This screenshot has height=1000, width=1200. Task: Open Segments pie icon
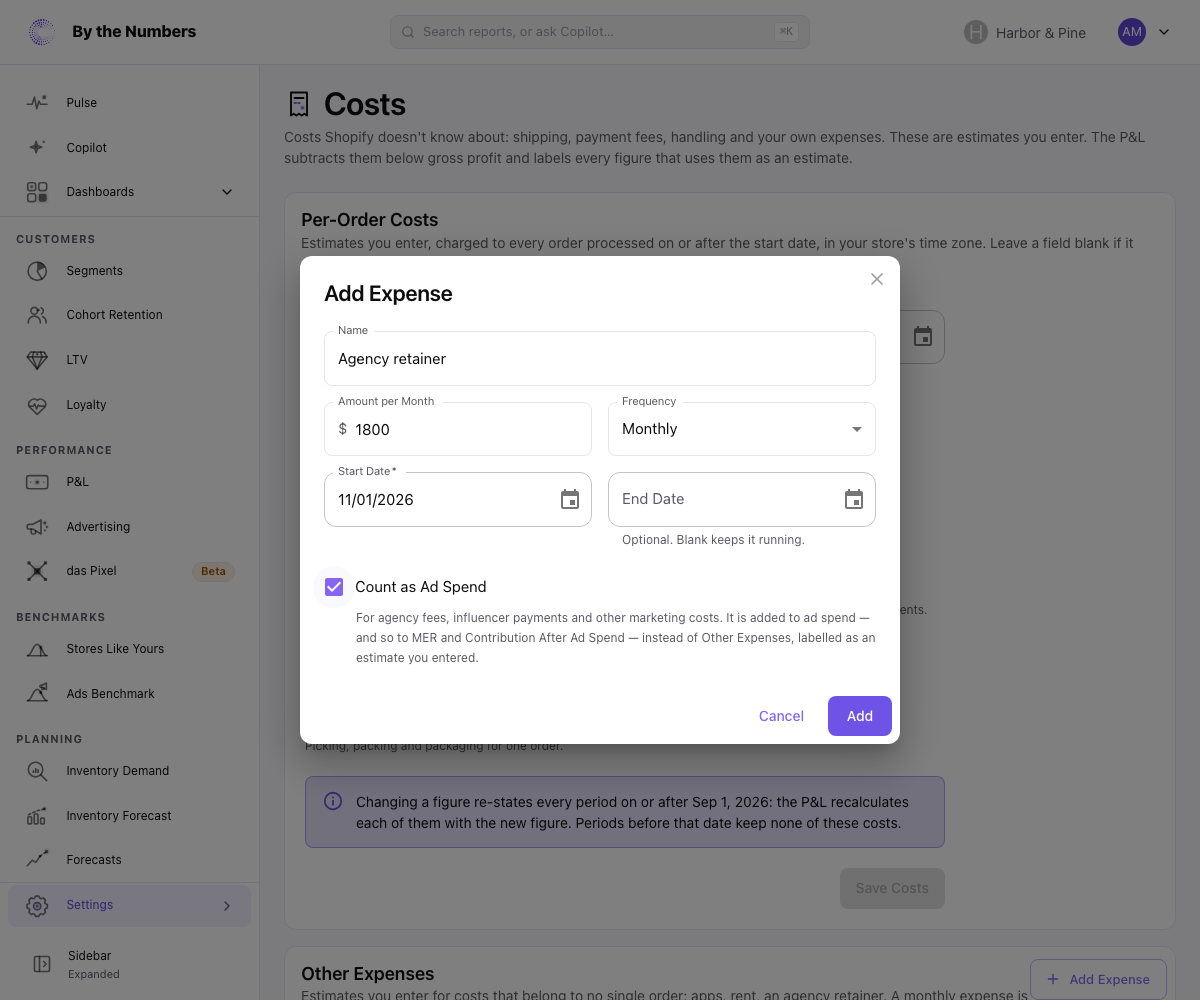37,271
